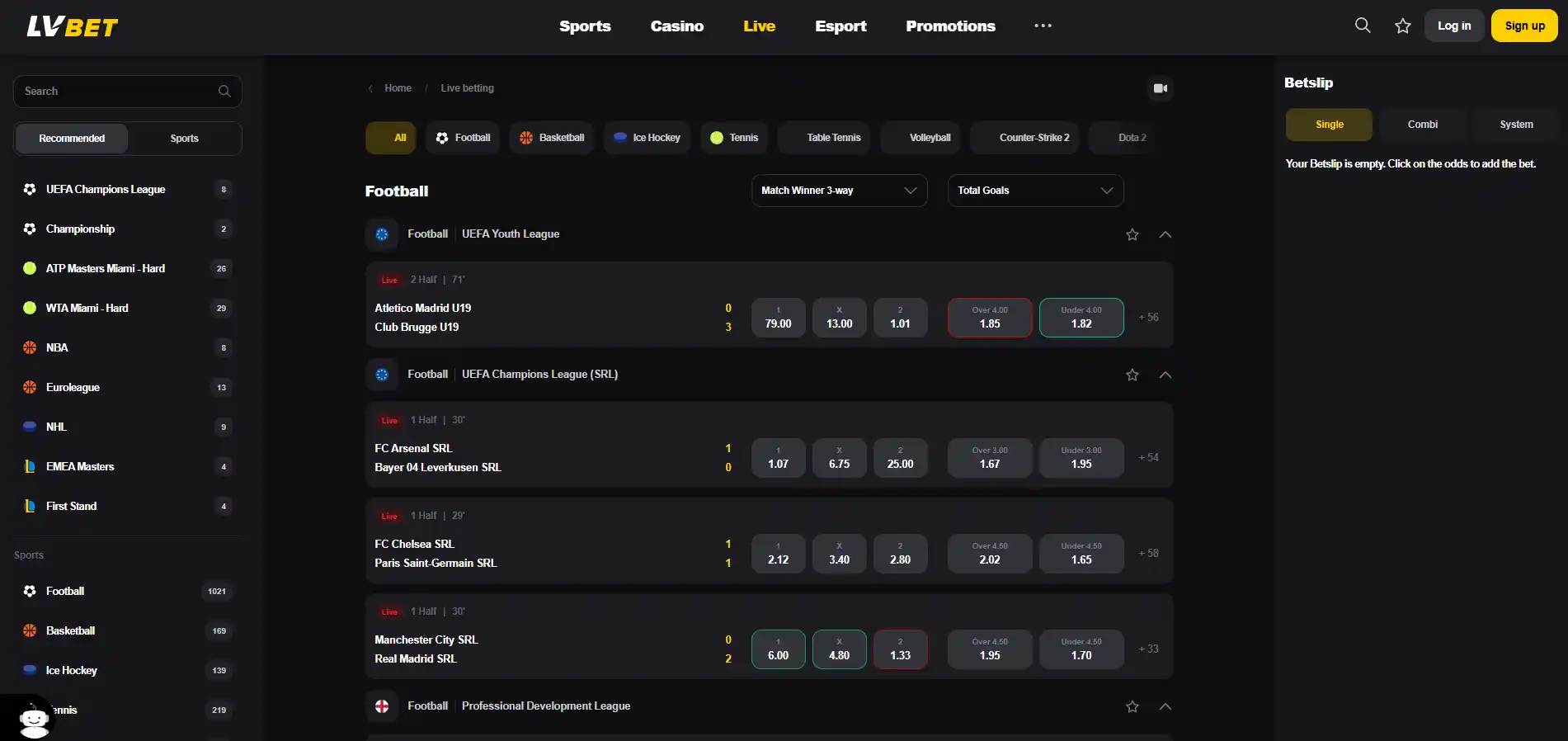The height and width of the screenshot is (741, 1568).
Task: Favorite UEFA Champions League (SRL) star
Action: click(1132, 375)
